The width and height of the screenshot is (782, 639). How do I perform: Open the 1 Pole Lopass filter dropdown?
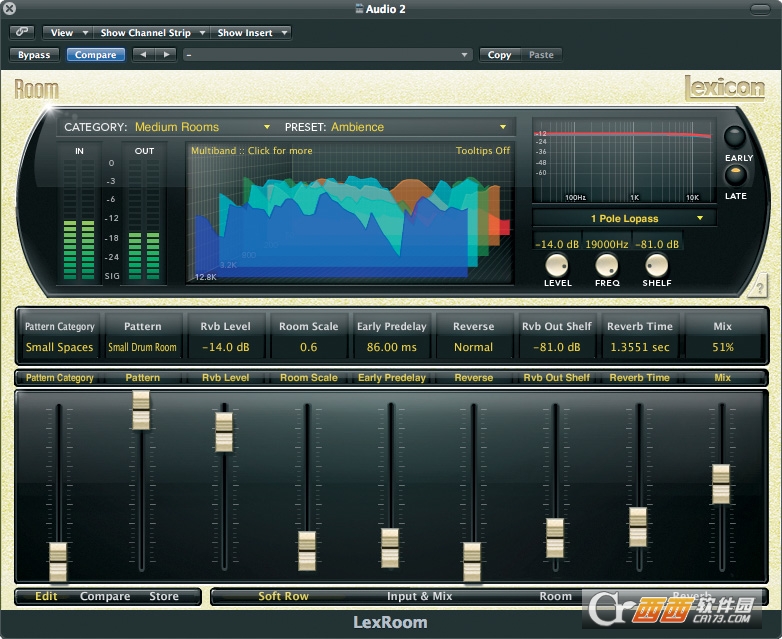coord(624,218)
